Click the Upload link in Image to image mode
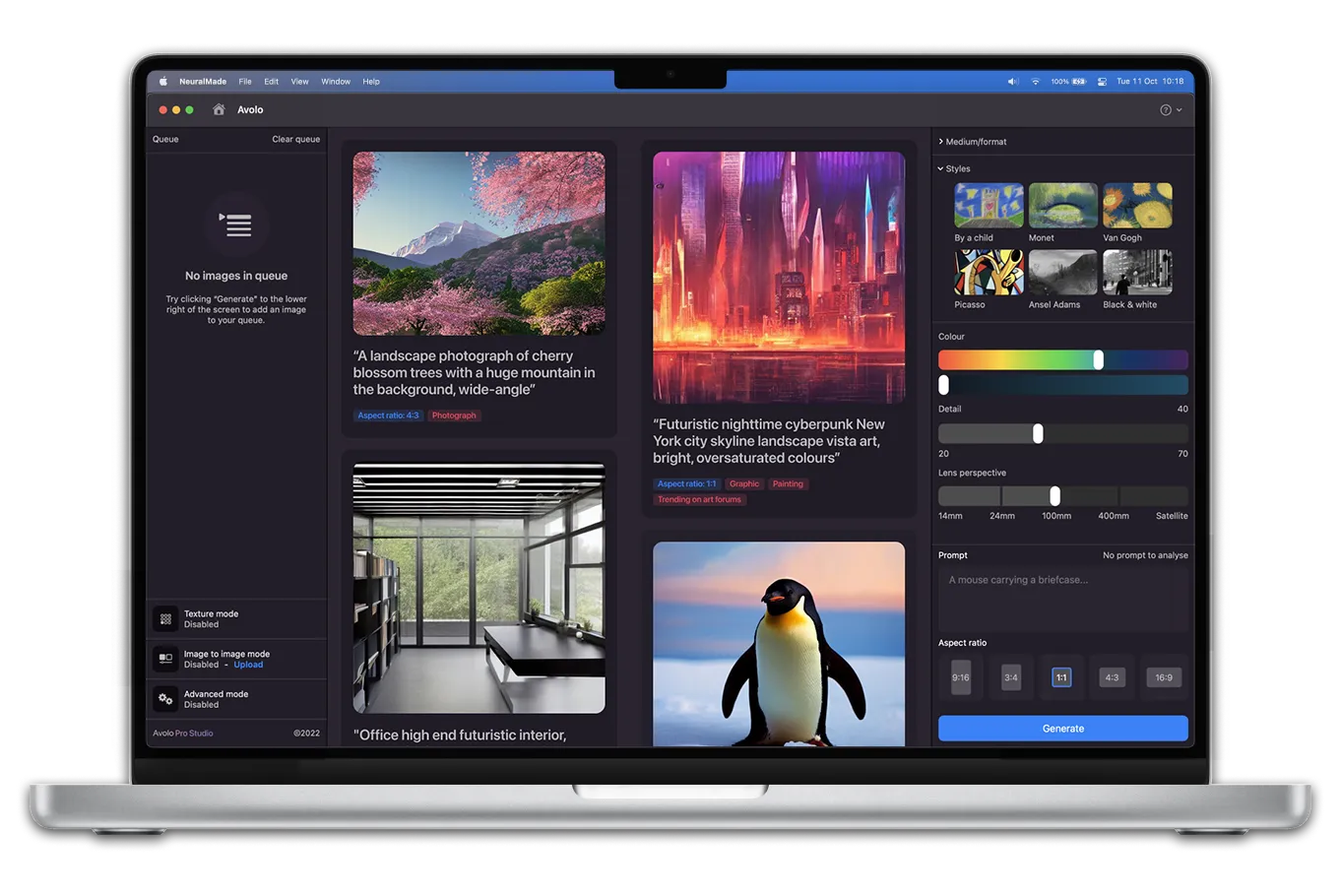Image resolution: width=1341 pixels, height=896 pixels. (x=248, y=665)
